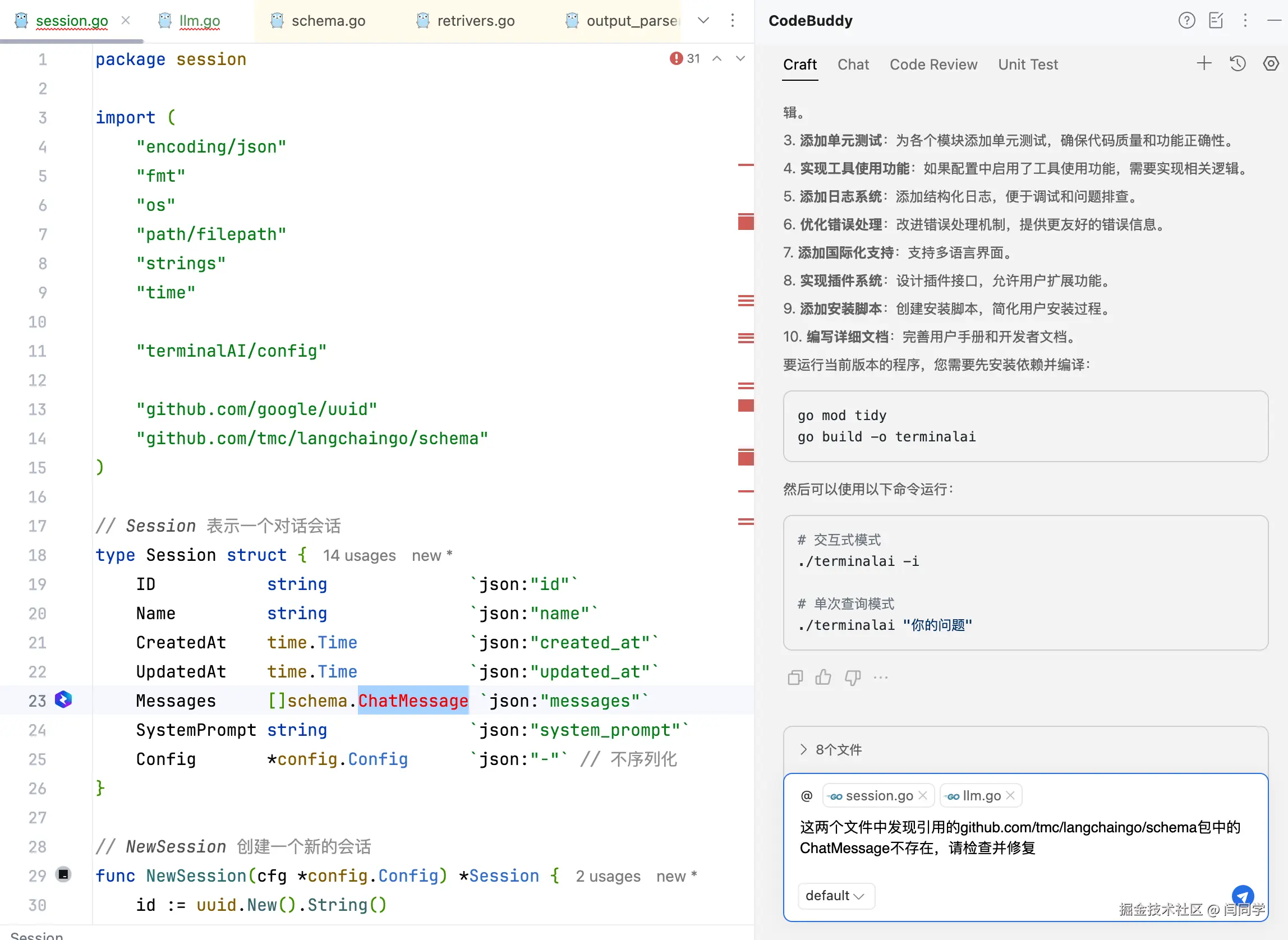Open the default model dropdown

tap(835, 896)
